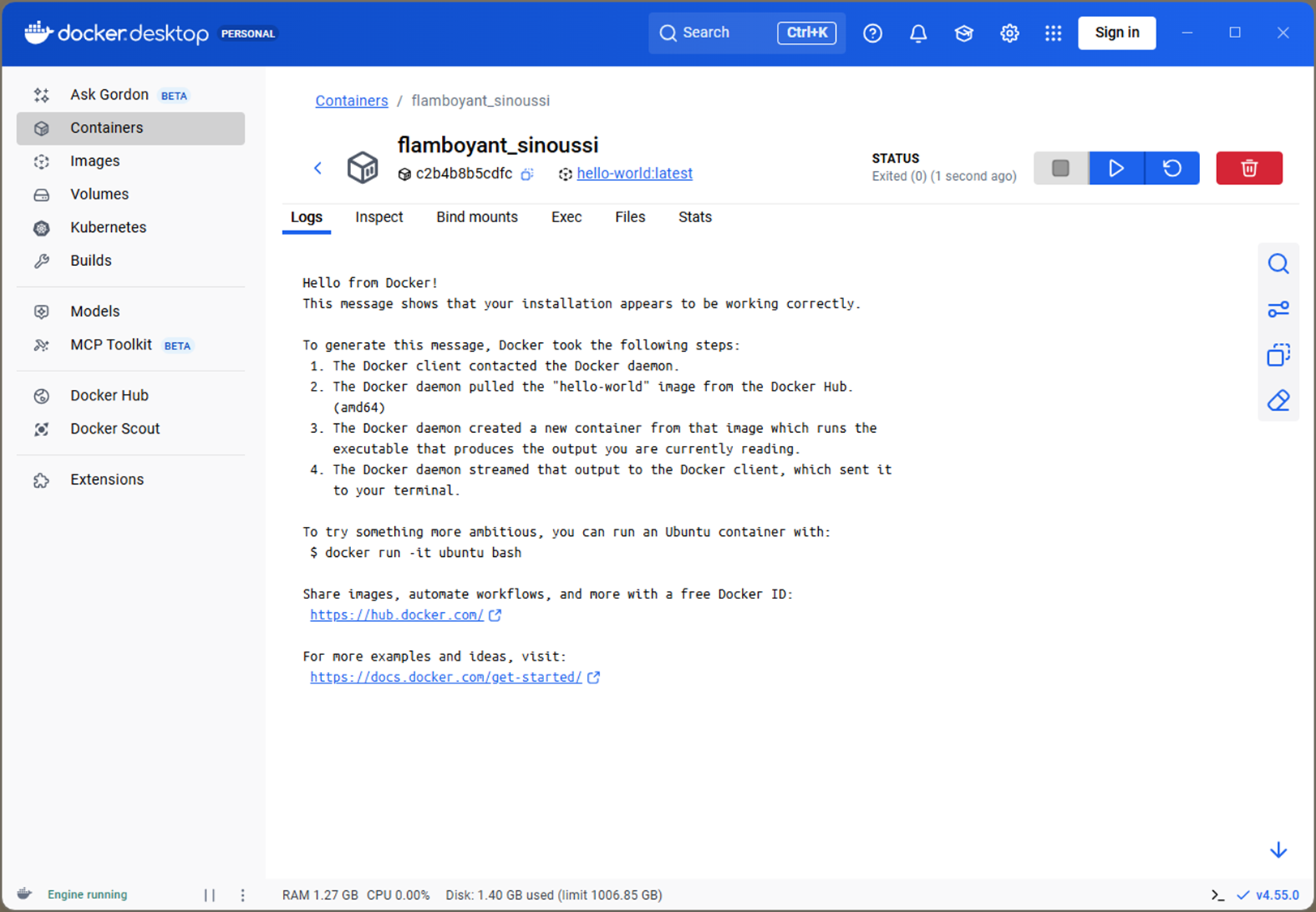Restart the container with the circular arrow
Viewport: 1316px width, 912px height.
1172,168
